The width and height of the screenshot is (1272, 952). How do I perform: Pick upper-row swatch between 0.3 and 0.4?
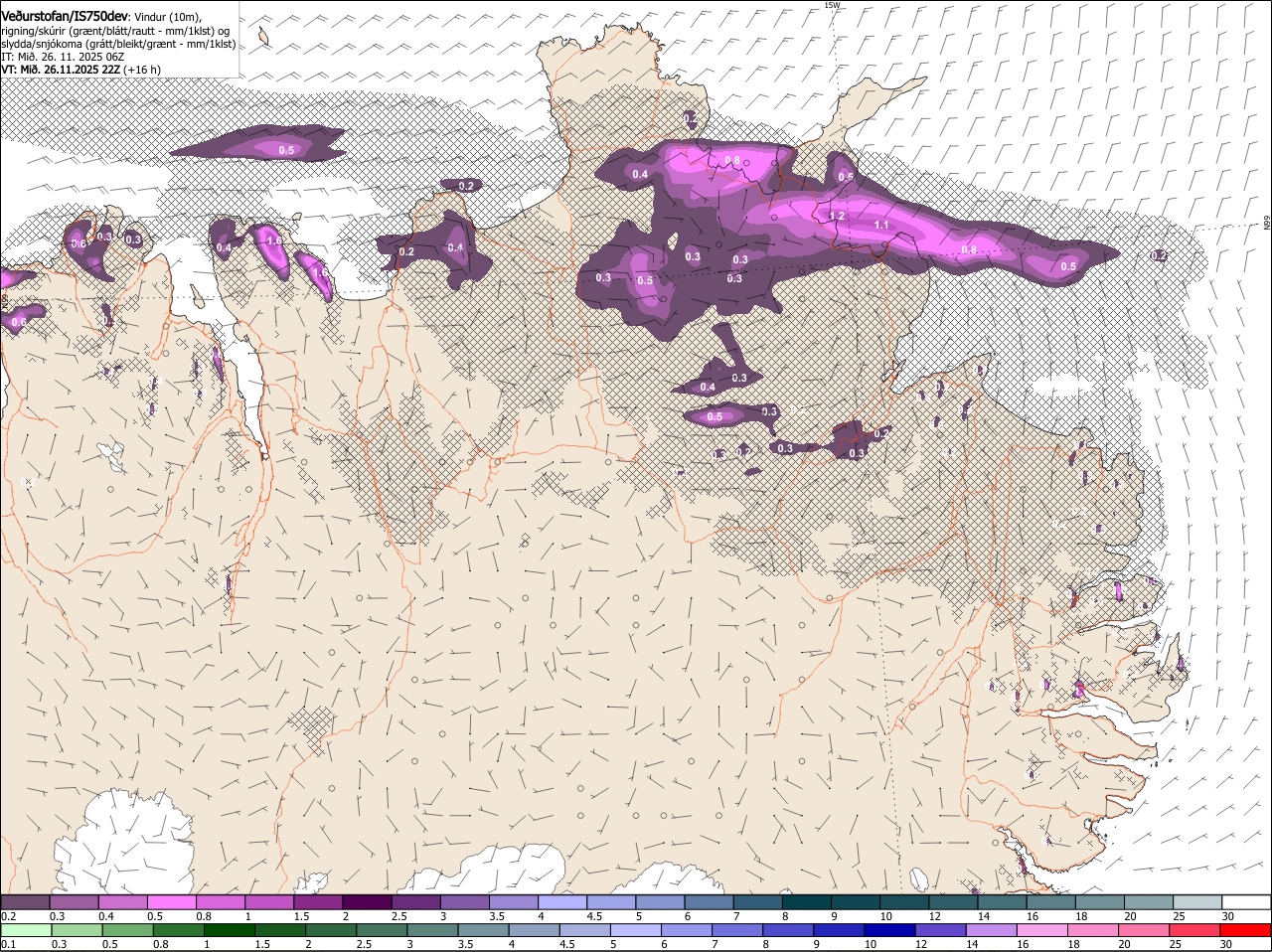coord(75,901)
